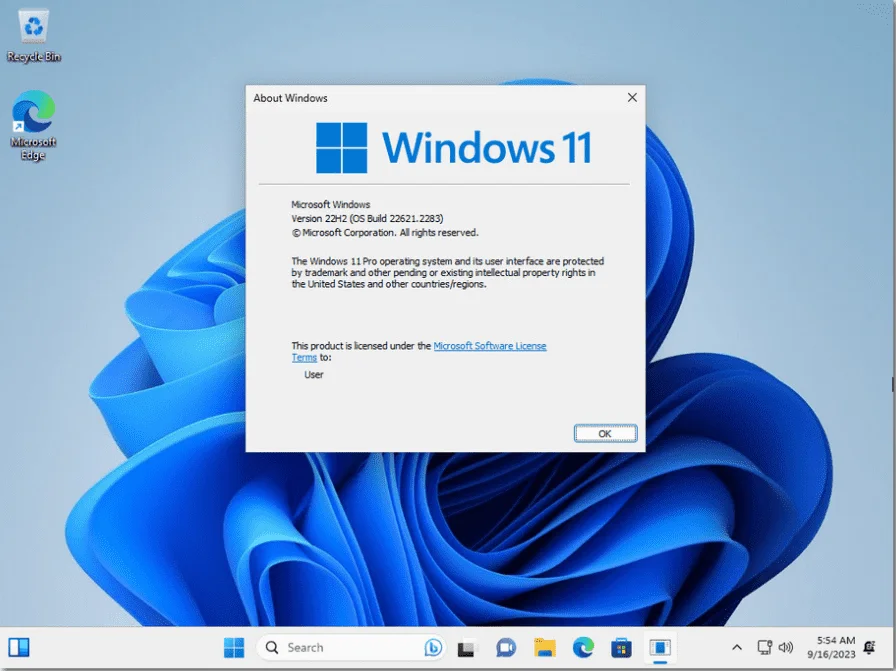Click the 'Microsoft Windows' text line

(x=331, y=204)
